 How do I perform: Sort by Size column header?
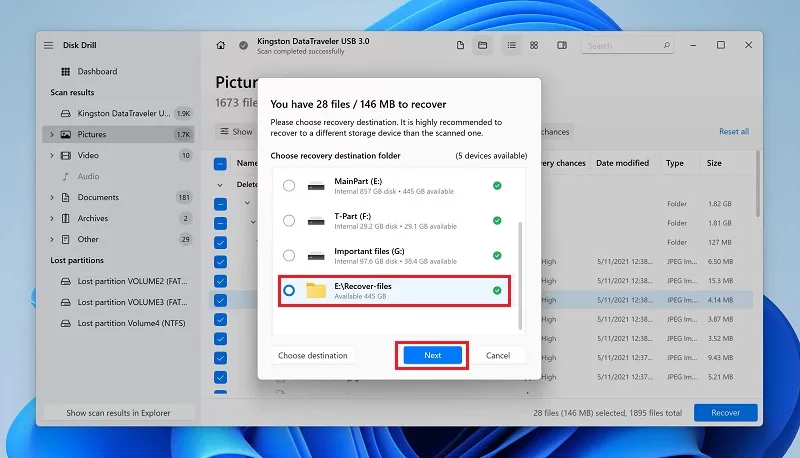714,163
